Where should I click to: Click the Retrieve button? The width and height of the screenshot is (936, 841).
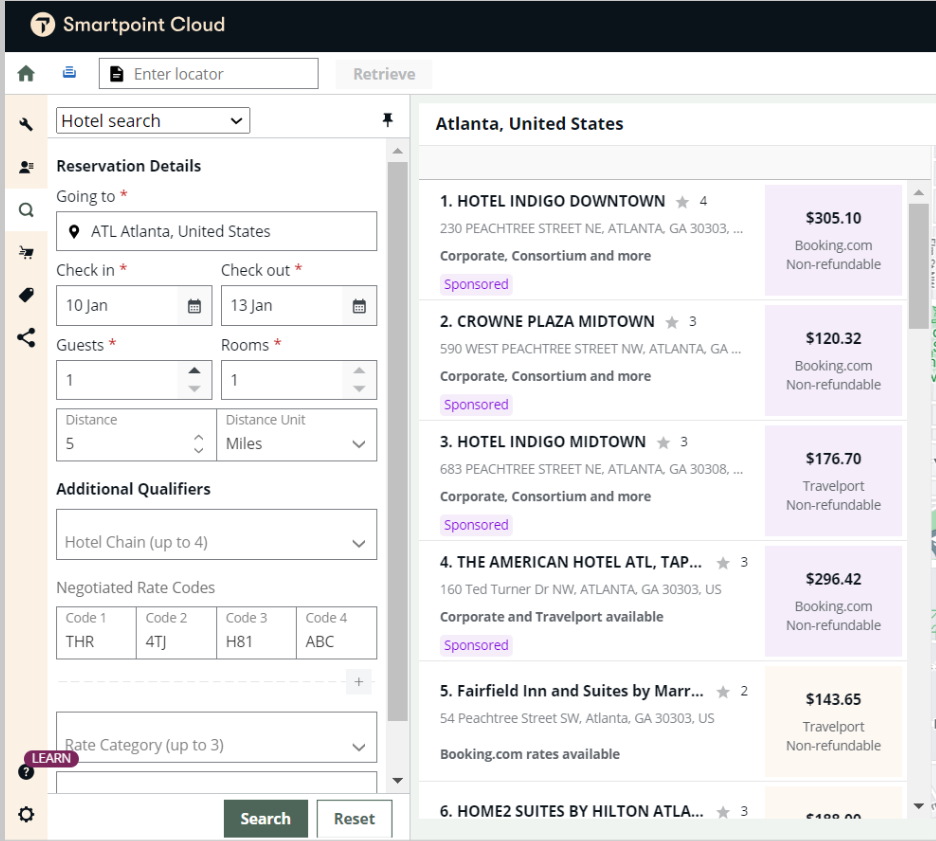[x=384, y=74]
